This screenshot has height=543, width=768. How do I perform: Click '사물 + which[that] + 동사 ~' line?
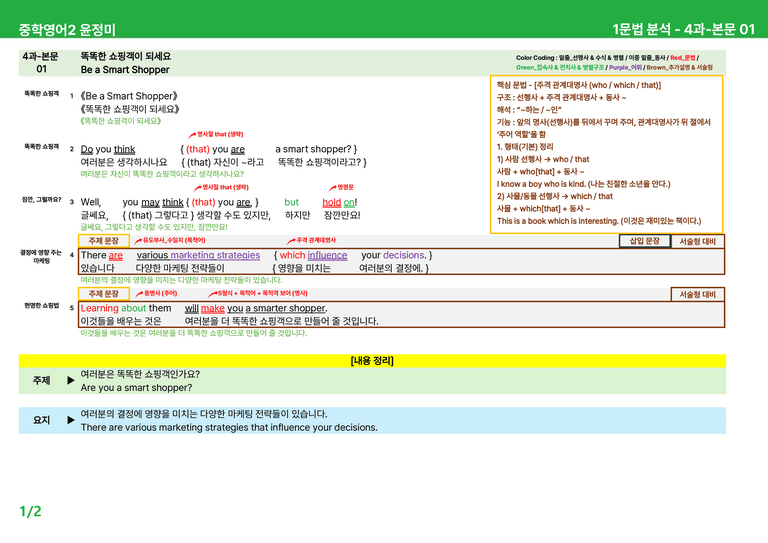pos(544,209)
